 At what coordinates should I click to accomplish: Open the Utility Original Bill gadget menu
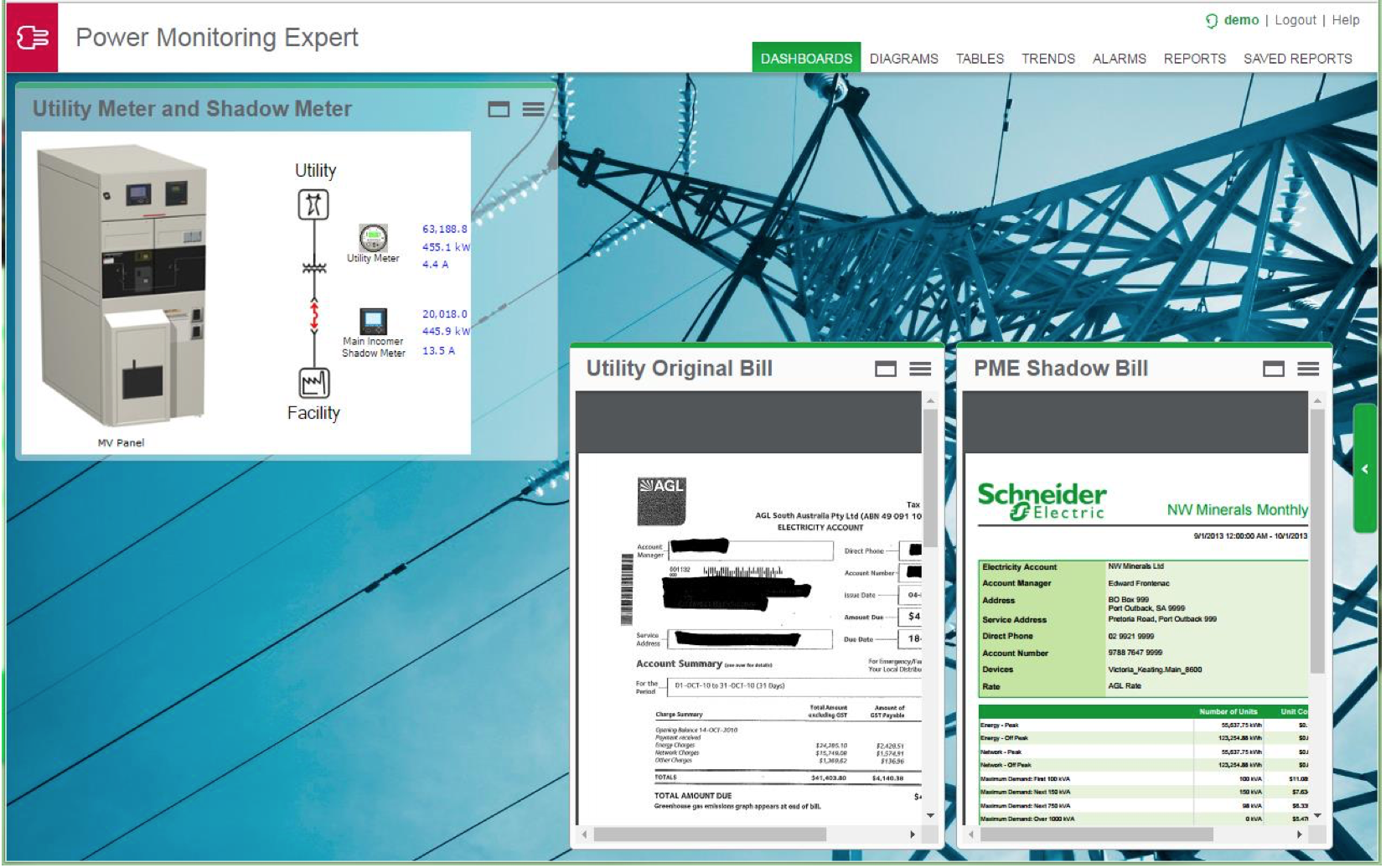pos(920,369)
